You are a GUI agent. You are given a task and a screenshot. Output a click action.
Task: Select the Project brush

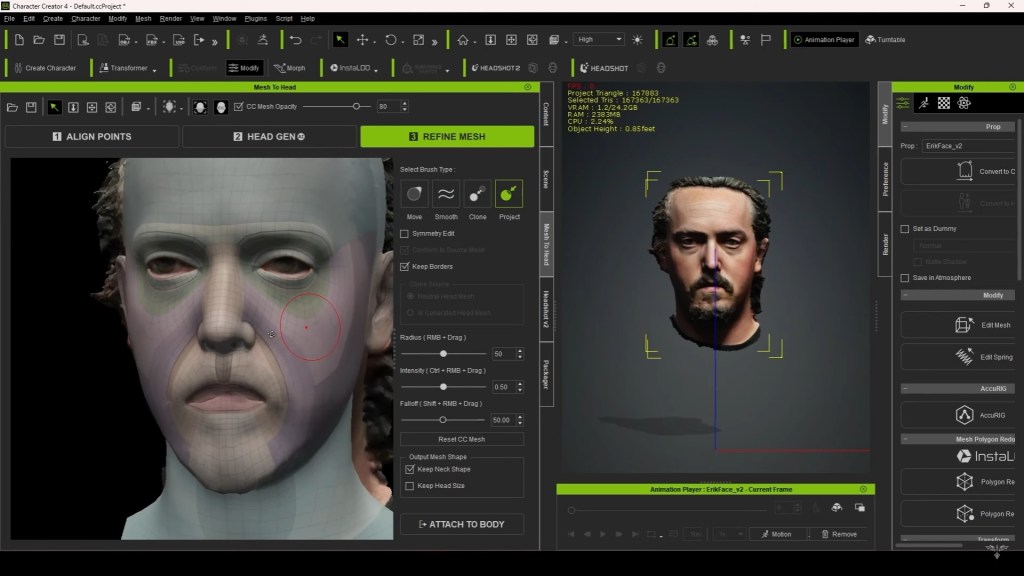tap(509, 194)
